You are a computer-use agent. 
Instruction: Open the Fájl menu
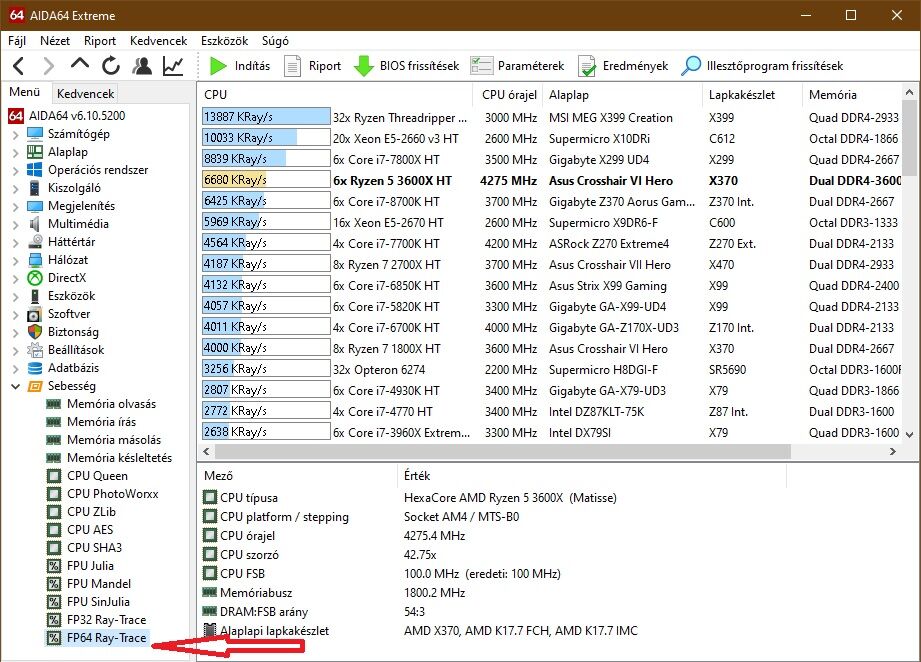click(17, 41)
